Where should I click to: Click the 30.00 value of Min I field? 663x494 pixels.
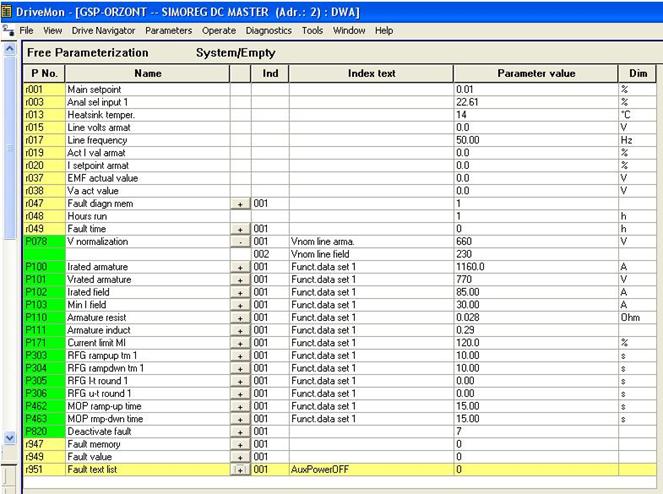536,305
